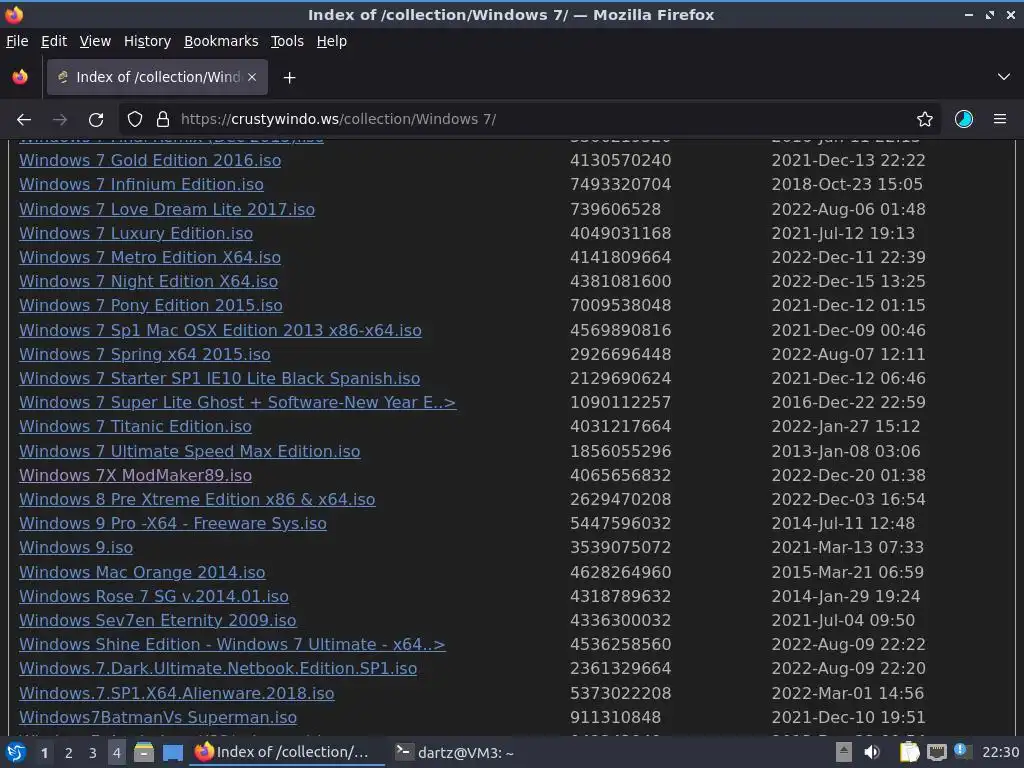The width and height of the screenshot is (1024, 768).
Task: Open the Edit menu
Action: click(x=54, y=41)
